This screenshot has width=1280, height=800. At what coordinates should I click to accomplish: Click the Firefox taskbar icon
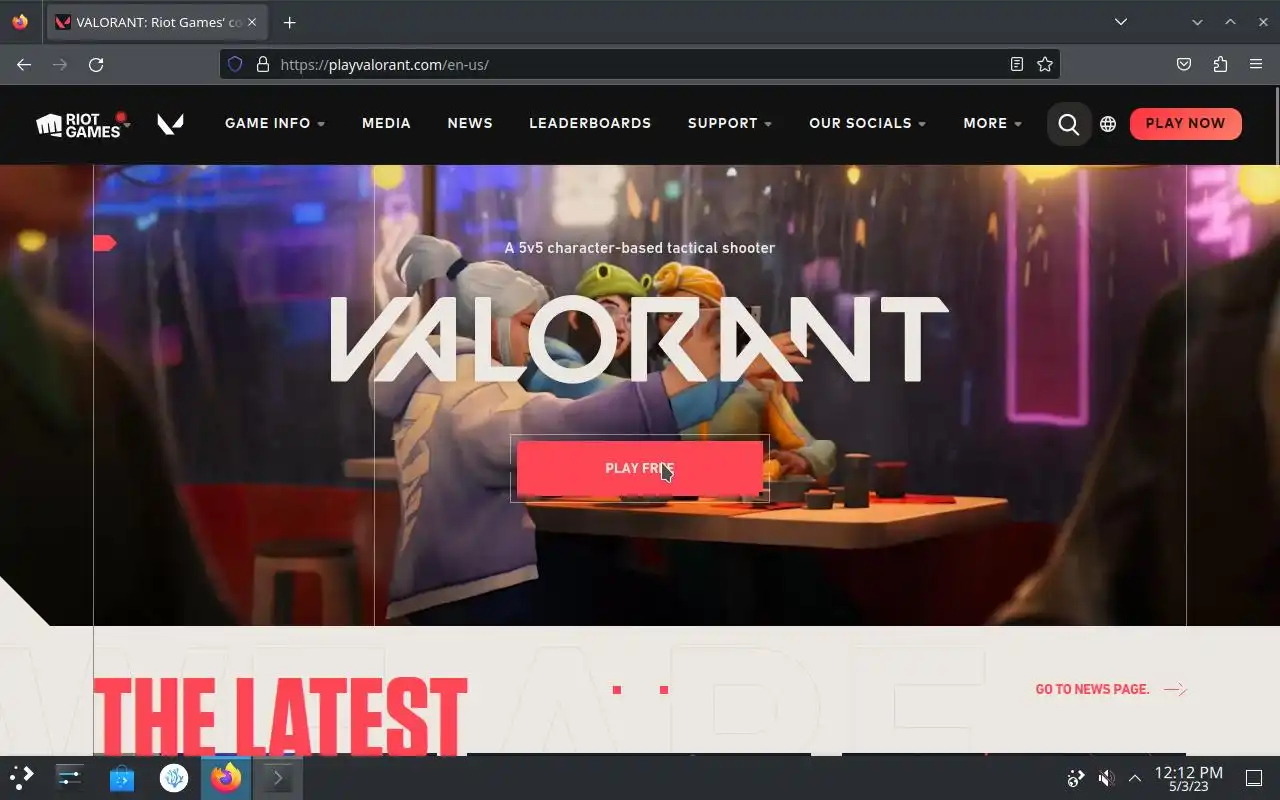coord(226,777)
